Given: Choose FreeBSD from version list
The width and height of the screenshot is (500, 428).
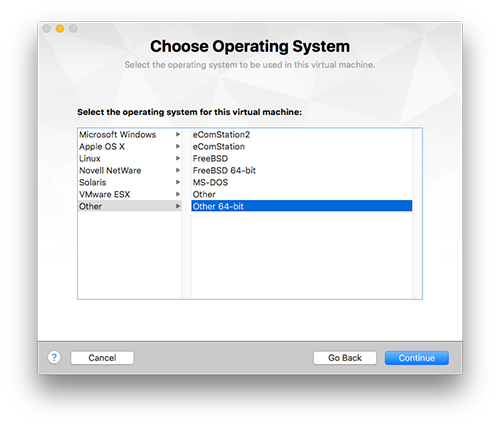Looking at the screenshot, I should click(x=302, y=158).
